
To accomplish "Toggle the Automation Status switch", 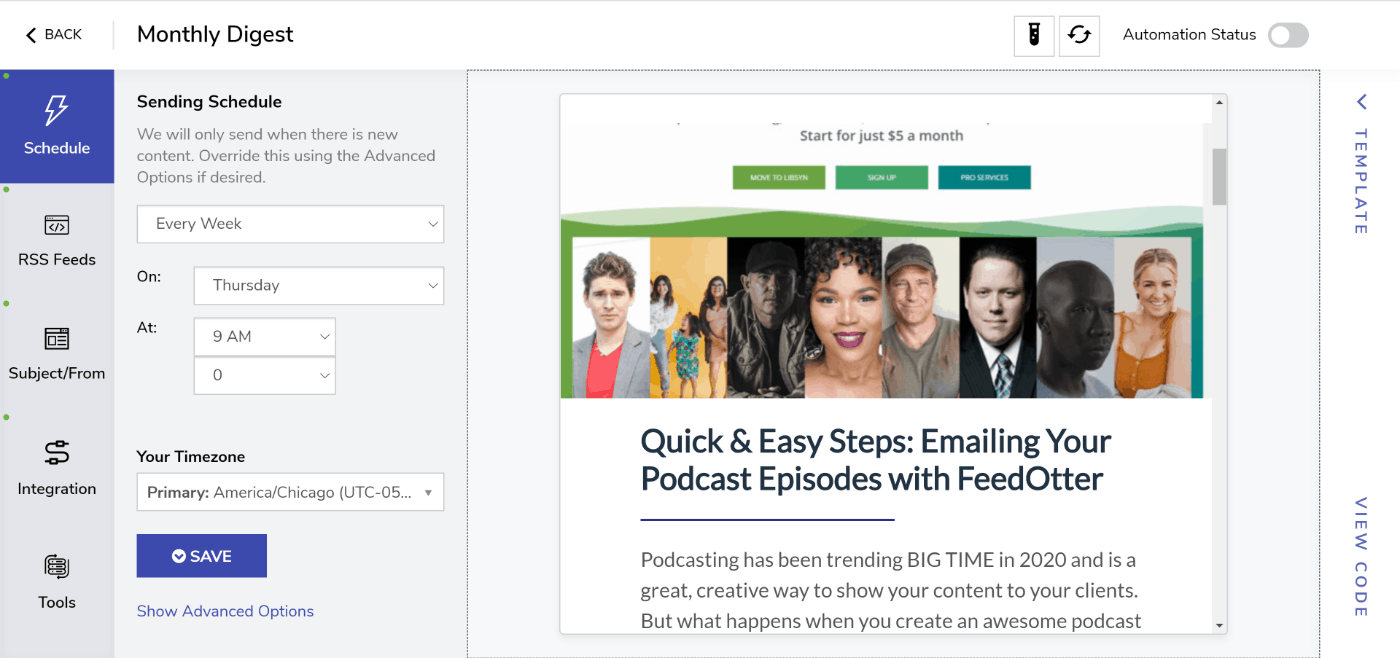I will tap(1288, 35).
